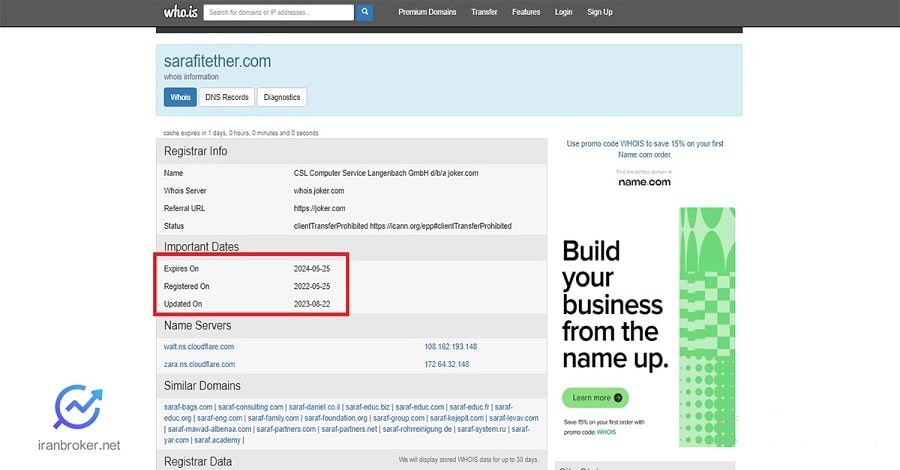Click the Sign Up link

pos(600,12)
